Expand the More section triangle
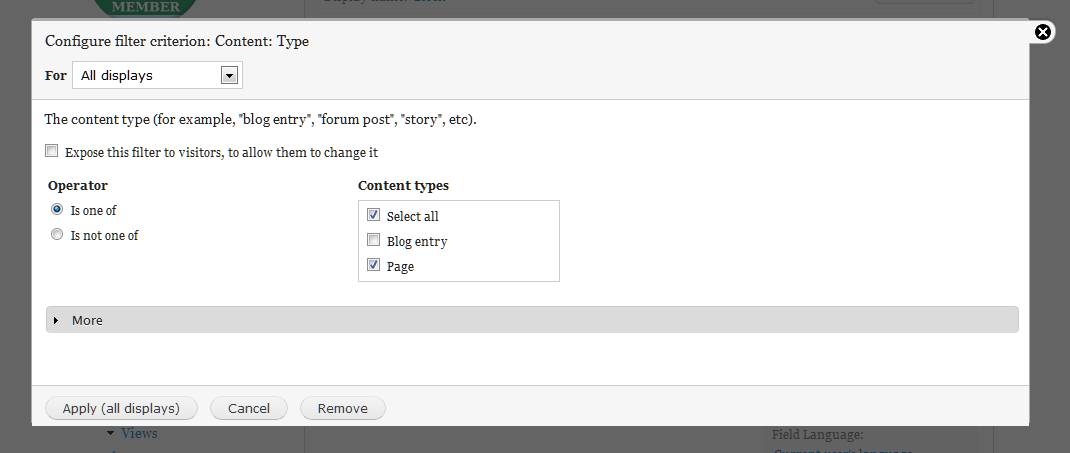 point(56,320)
